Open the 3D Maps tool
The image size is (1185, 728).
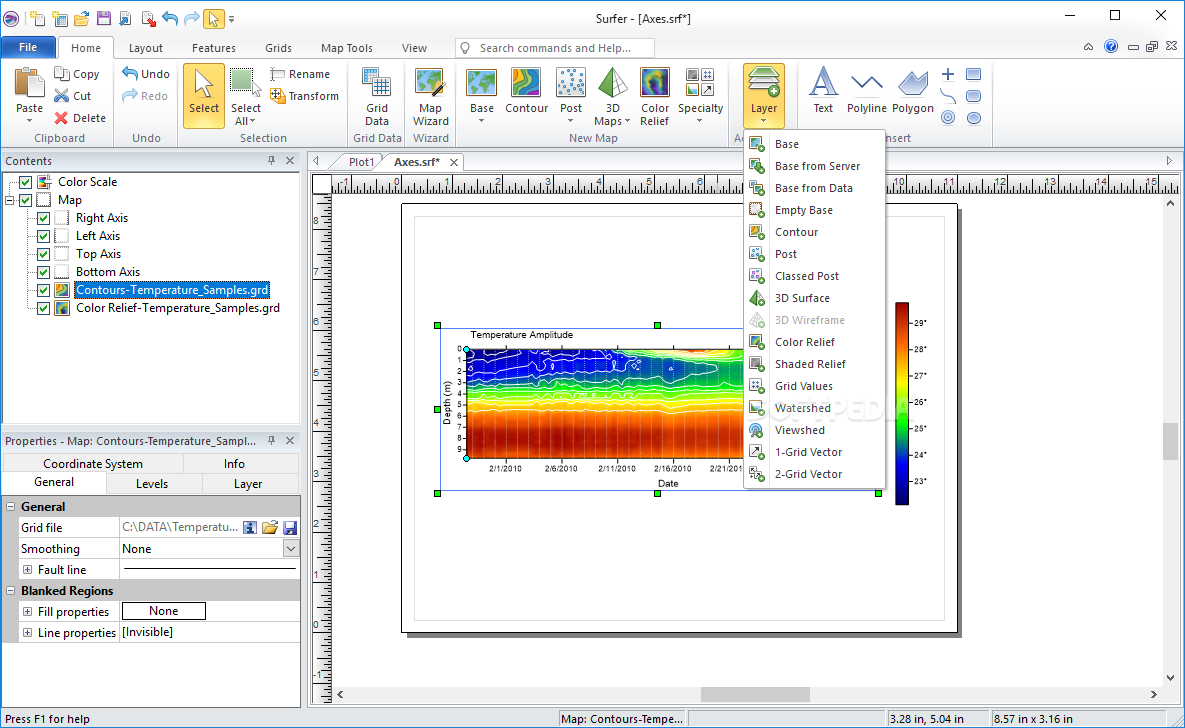point(612,96)
